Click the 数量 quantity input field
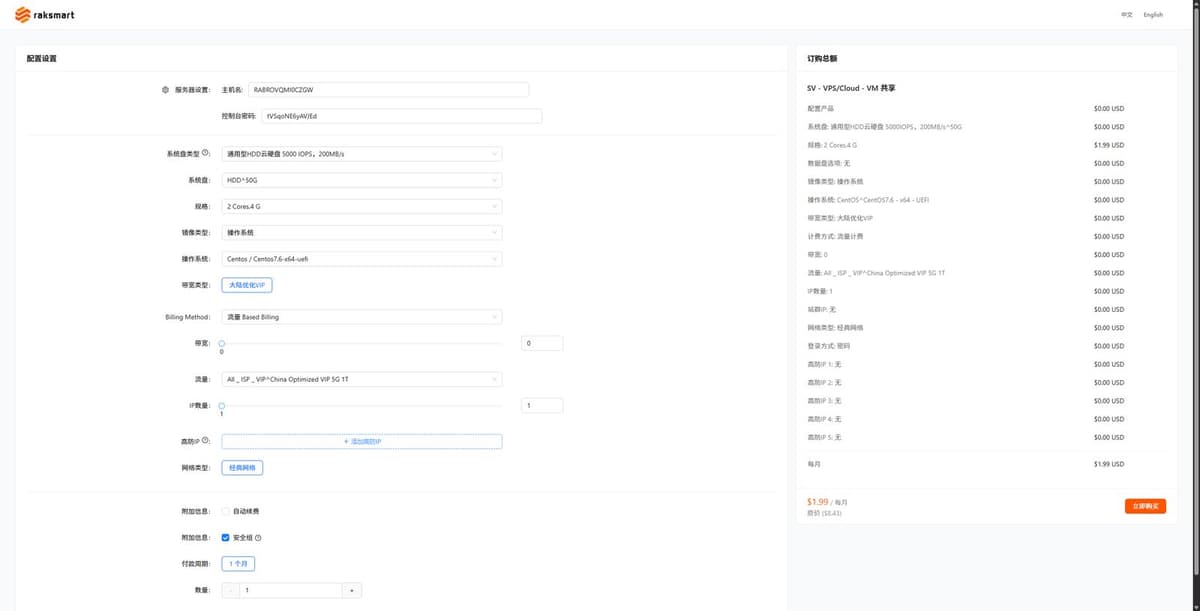Image resolution: width=1200 pixels, height=611 pixels. click(x=291, y=590)
